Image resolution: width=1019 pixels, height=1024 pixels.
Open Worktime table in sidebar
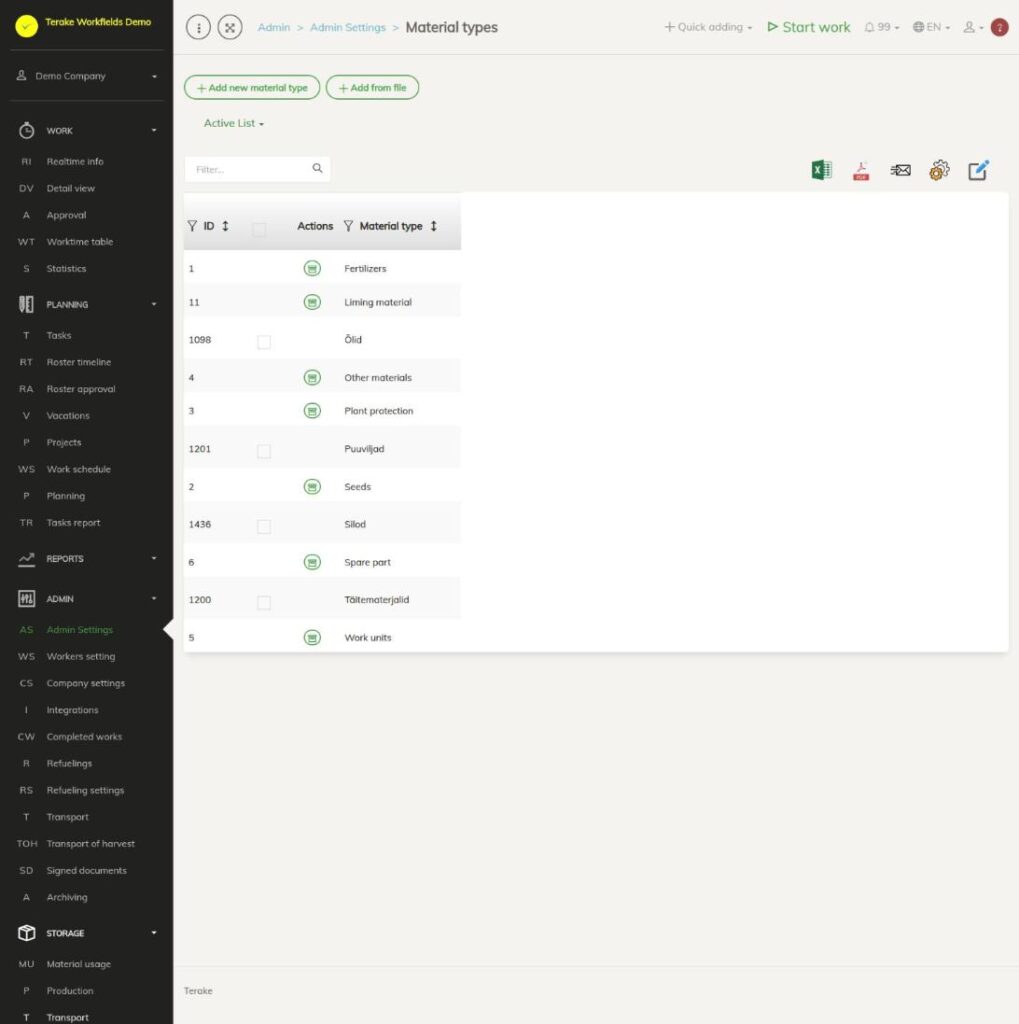click(80, 242)
